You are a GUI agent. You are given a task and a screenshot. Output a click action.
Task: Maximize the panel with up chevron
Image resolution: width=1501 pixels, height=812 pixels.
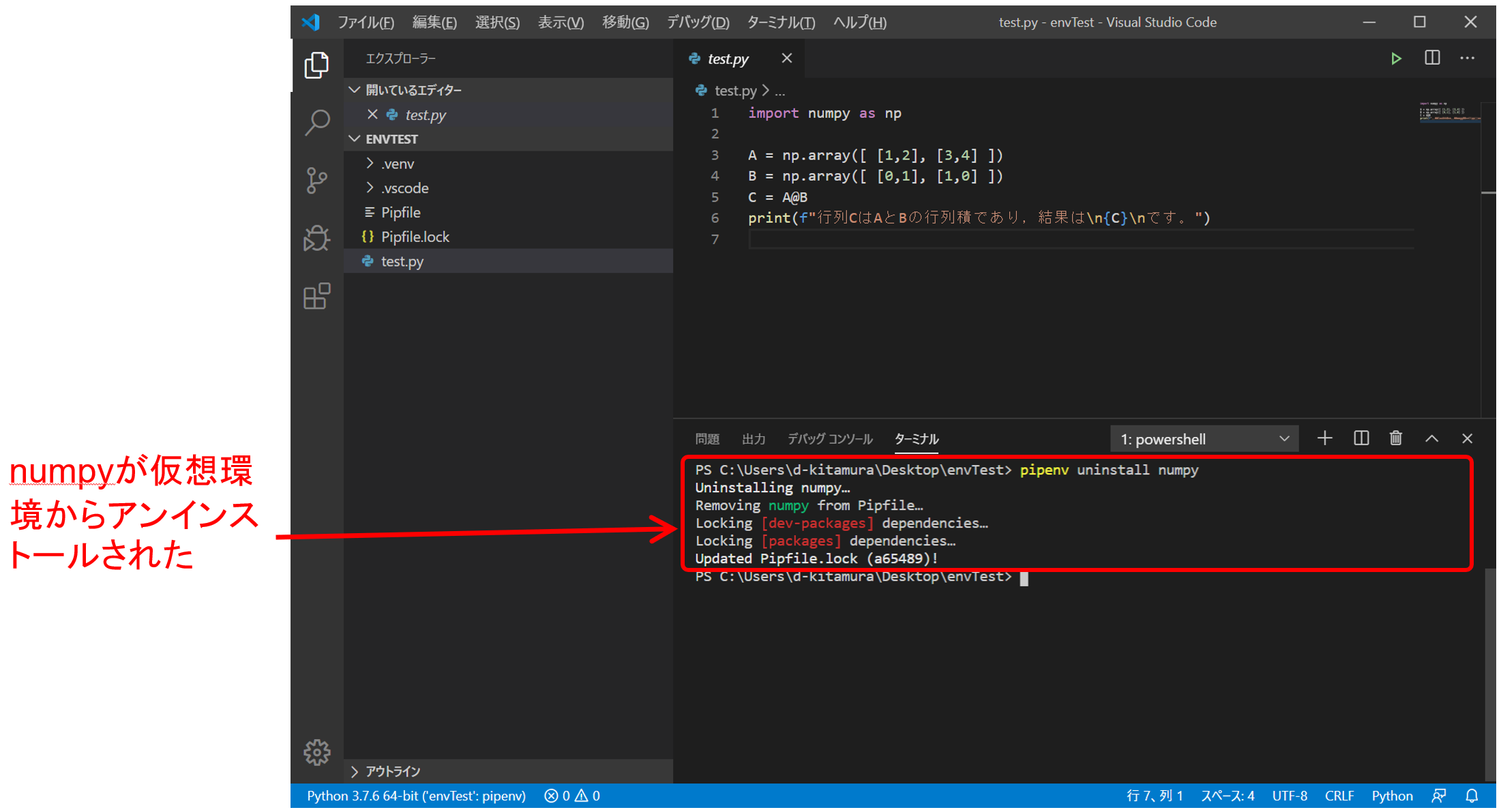1432,438
